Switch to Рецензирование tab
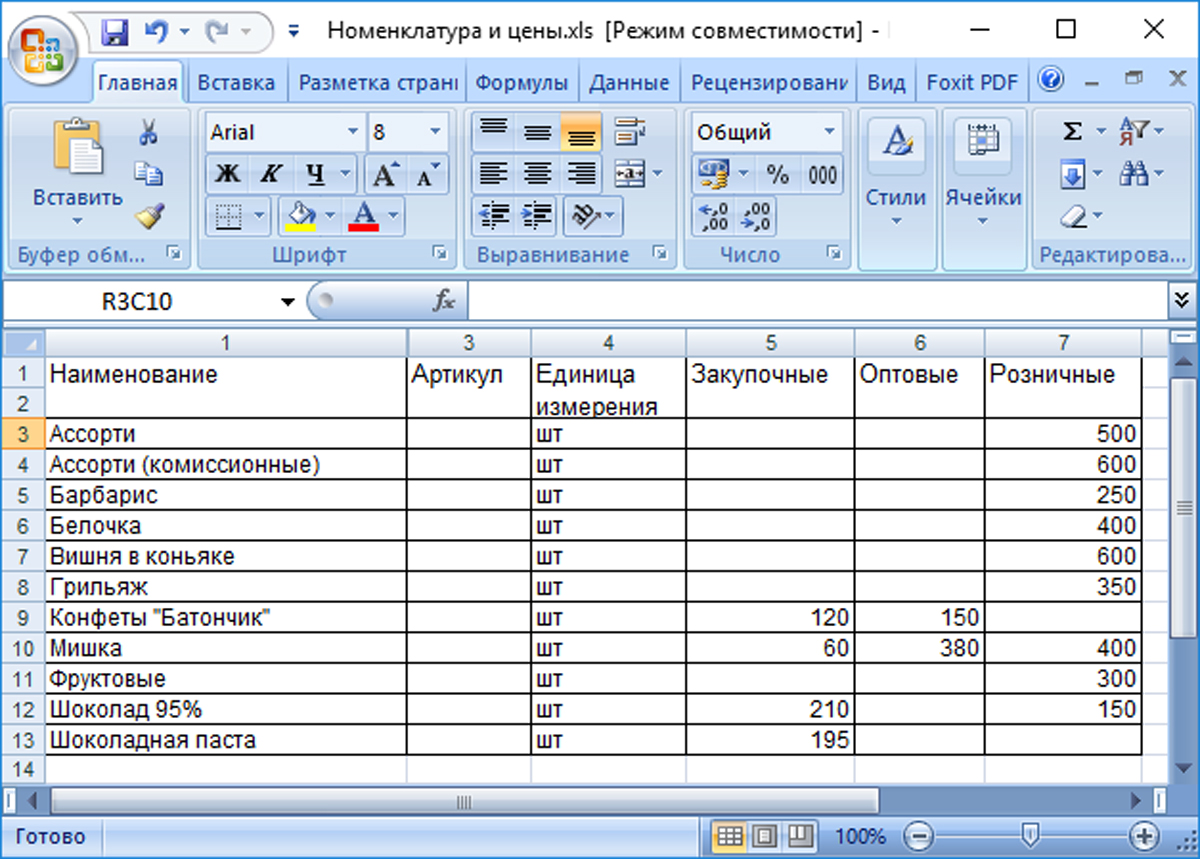 769,82
